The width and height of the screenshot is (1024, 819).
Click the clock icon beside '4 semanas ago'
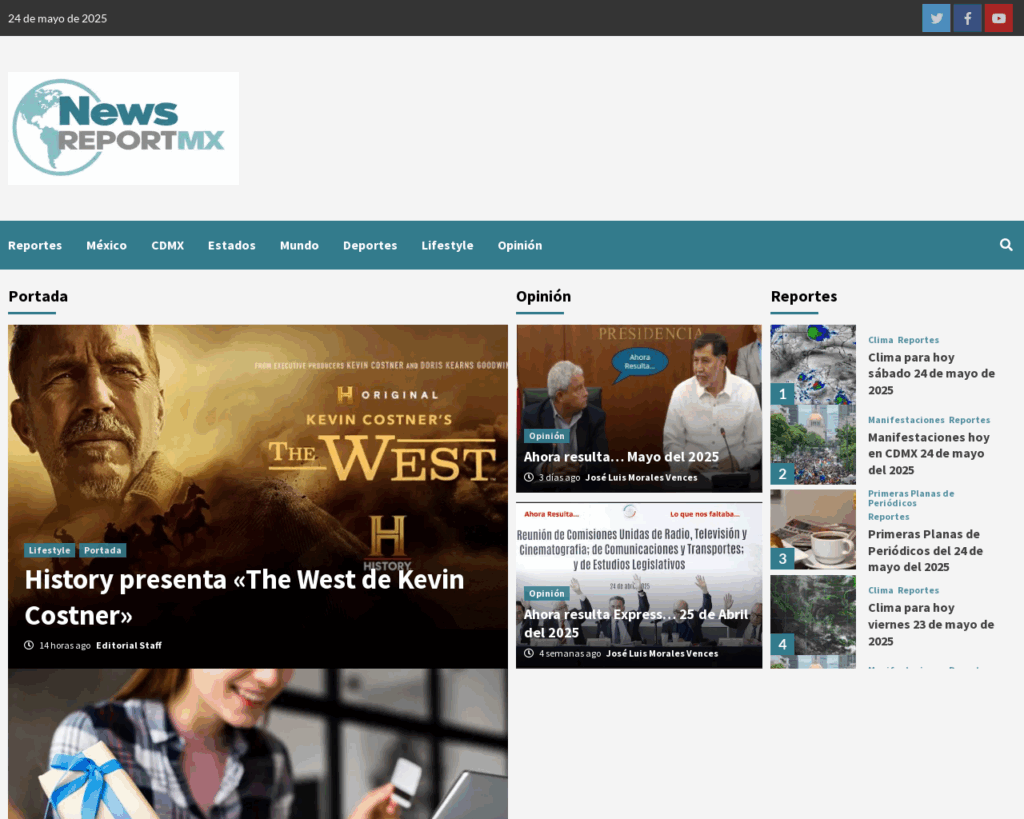528,653
